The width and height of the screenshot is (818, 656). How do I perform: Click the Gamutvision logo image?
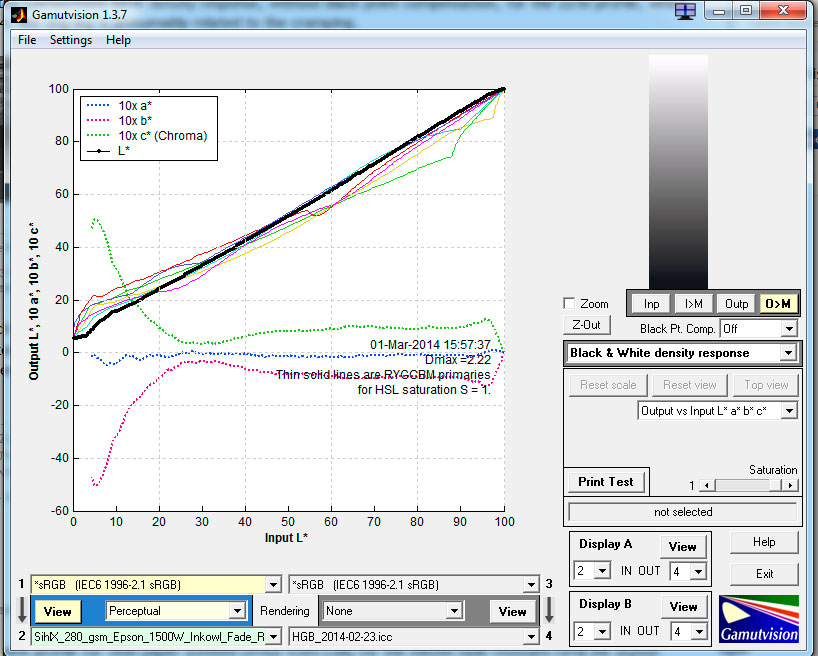coord(759,619)
